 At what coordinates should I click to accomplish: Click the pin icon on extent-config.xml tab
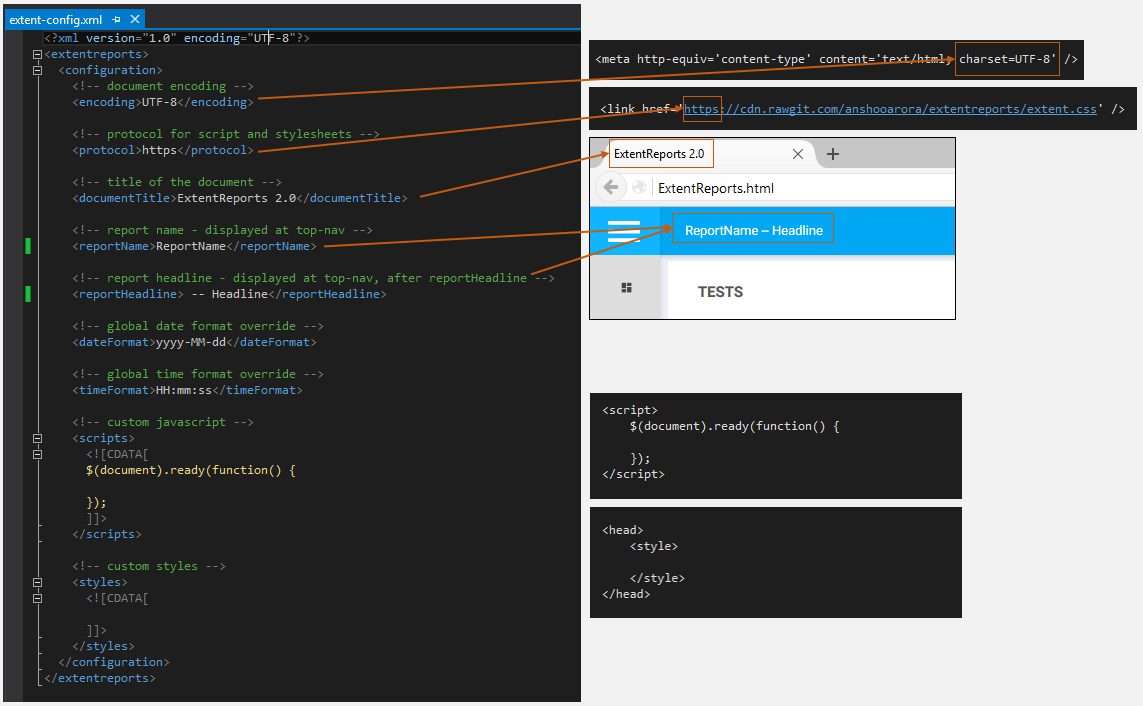(x=117, y=20)
